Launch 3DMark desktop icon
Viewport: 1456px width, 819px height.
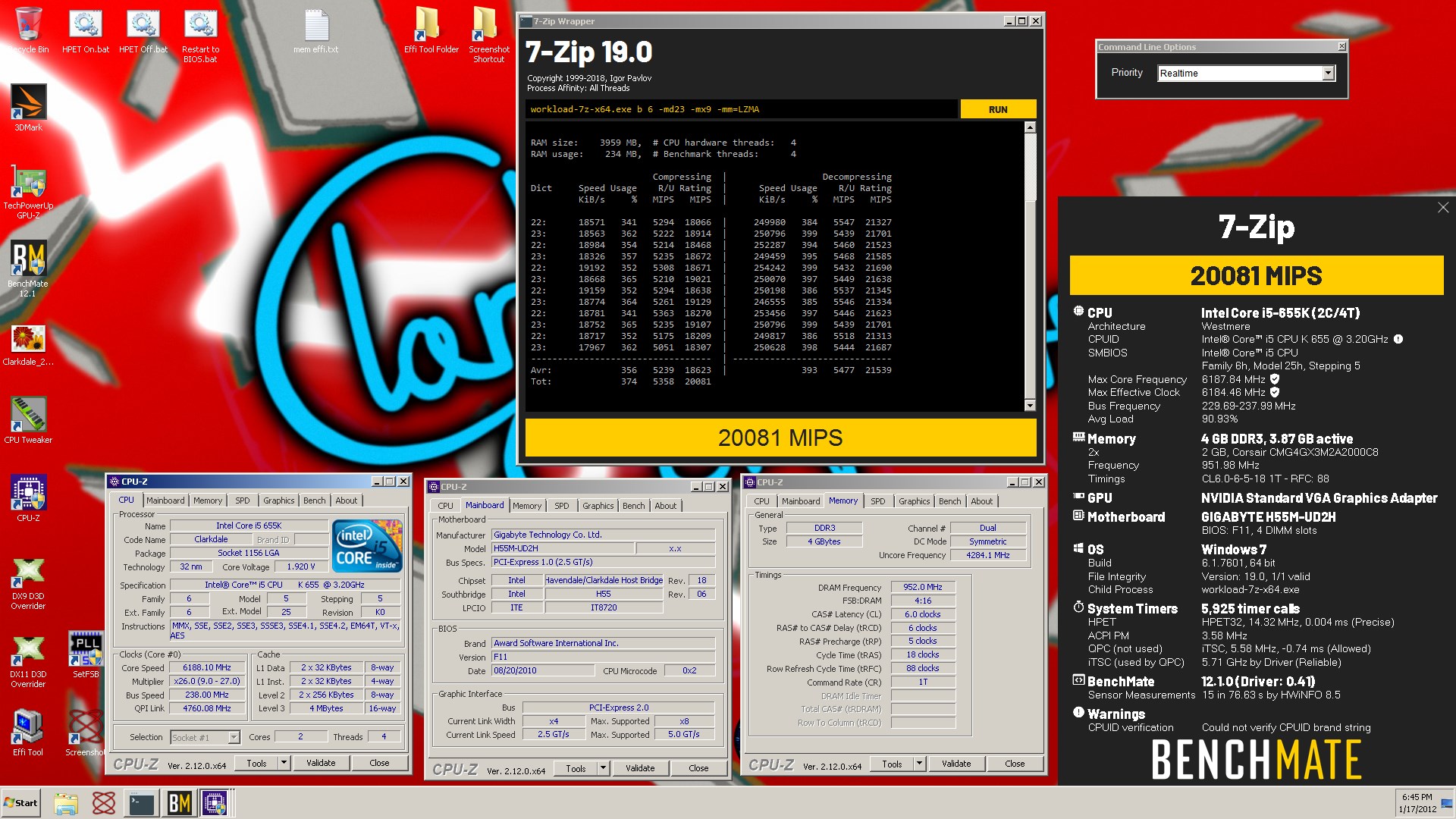coord(29,106)
